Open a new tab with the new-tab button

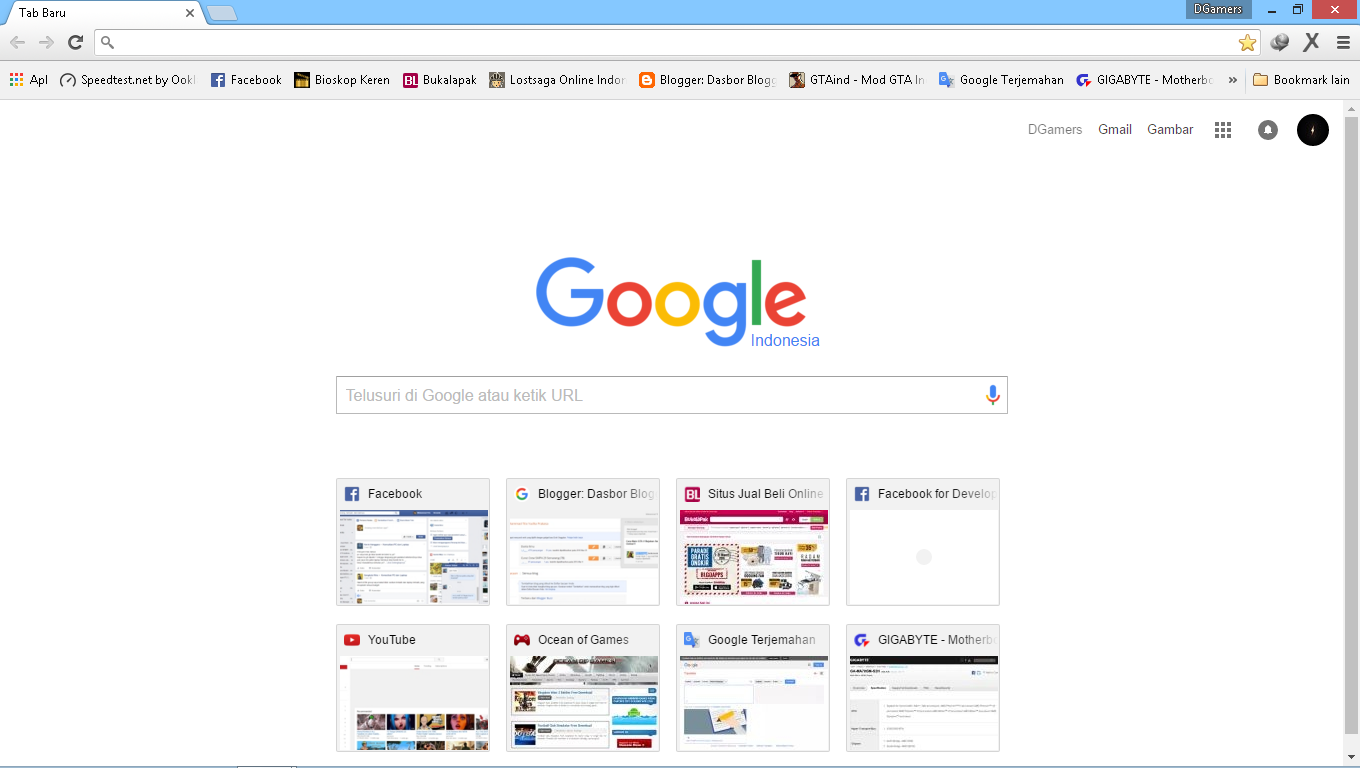pos(221,13)
